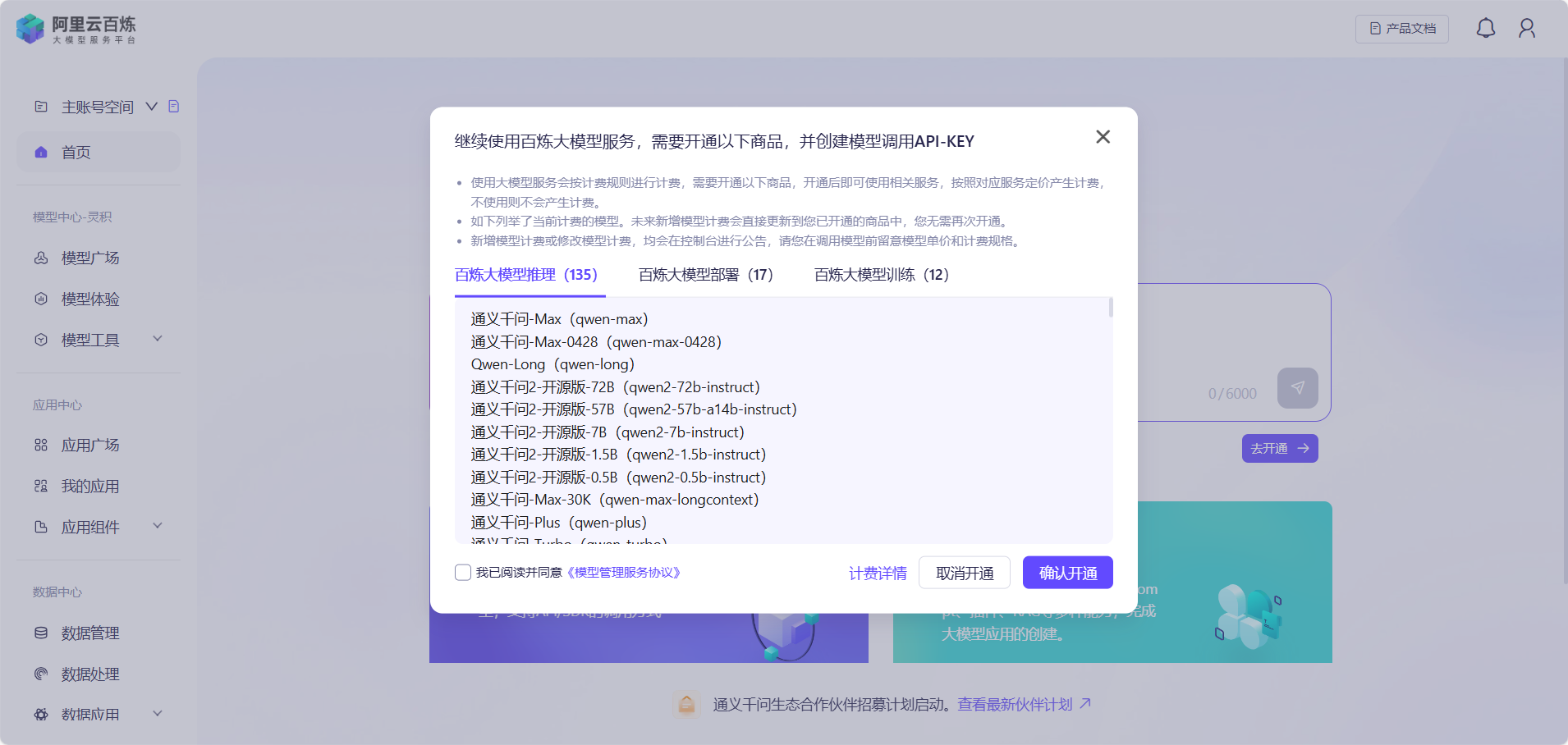Image resolution: width=1568 pixels, height=745 pixels.
Task: Click the 模型工具 sidebar icon
Action: 41,340
